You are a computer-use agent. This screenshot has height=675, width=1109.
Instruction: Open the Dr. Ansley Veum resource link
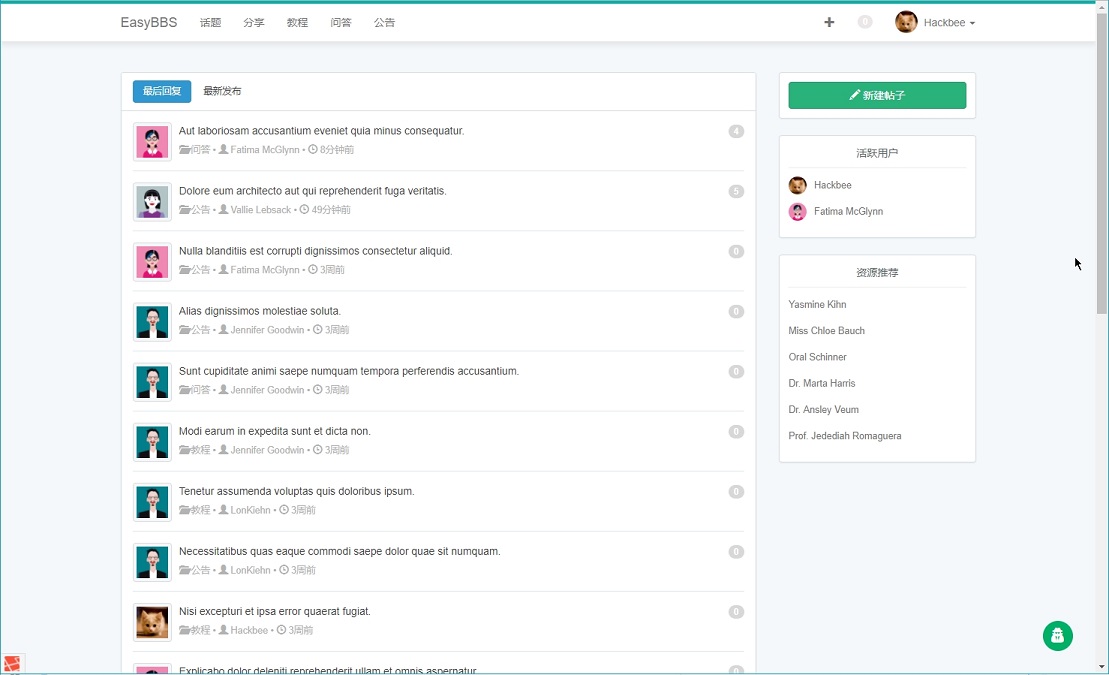pyautogui.click(x=823, y=409)
